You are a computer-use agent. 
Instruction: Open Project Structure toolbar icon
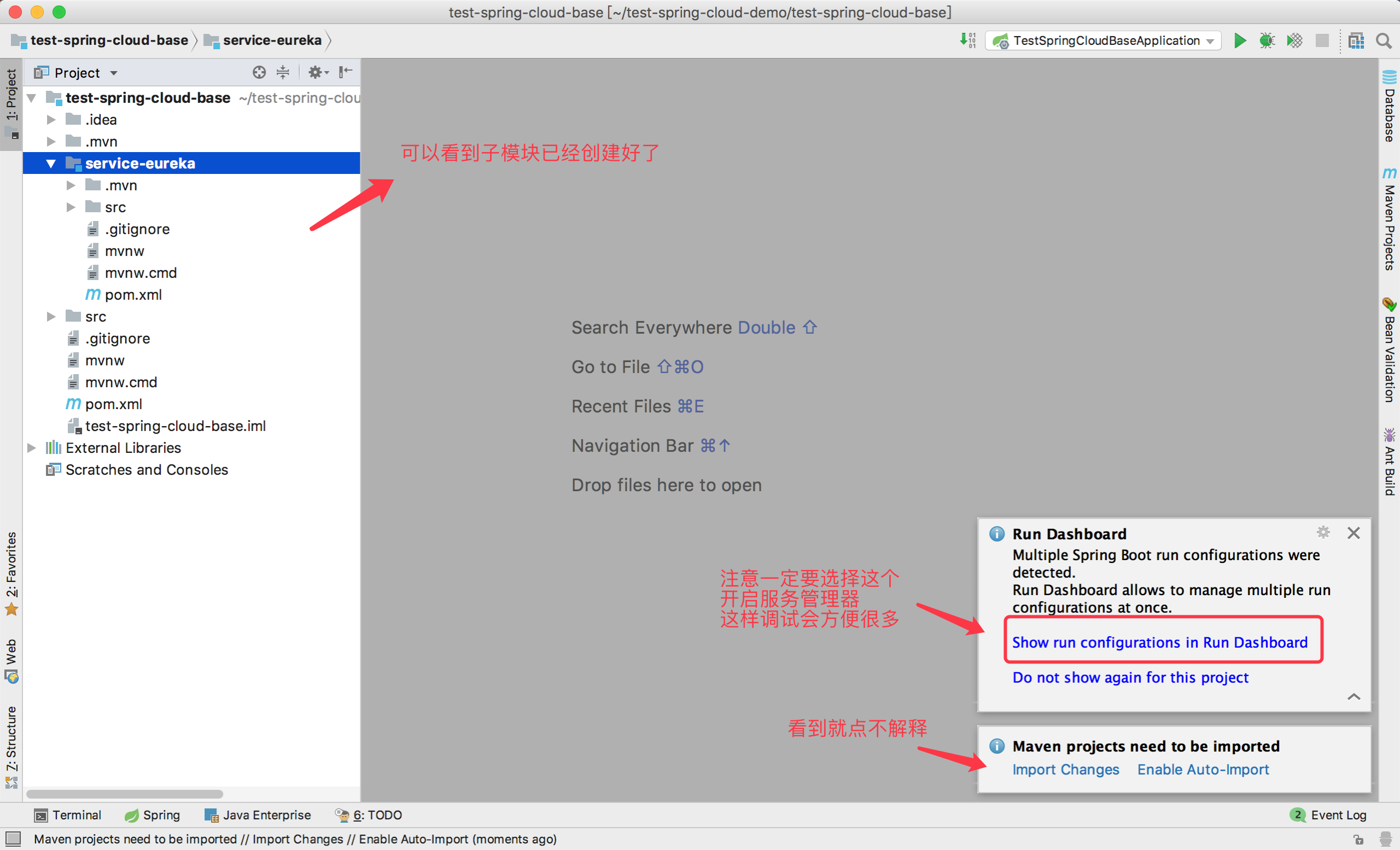(x=1356, y=41)
